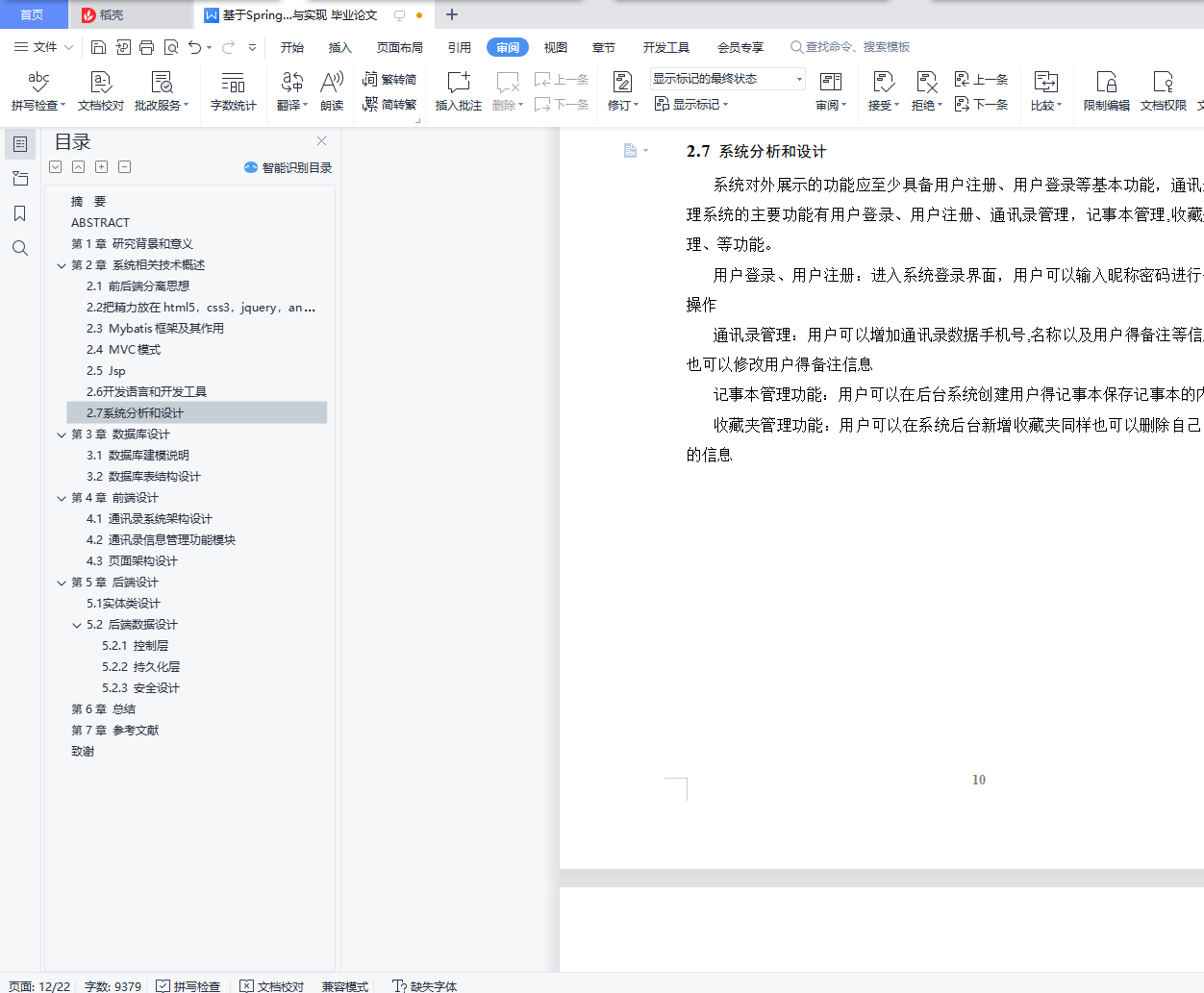
Task: Insert a comment with 插入批注
Action: [x=459, y=91]
